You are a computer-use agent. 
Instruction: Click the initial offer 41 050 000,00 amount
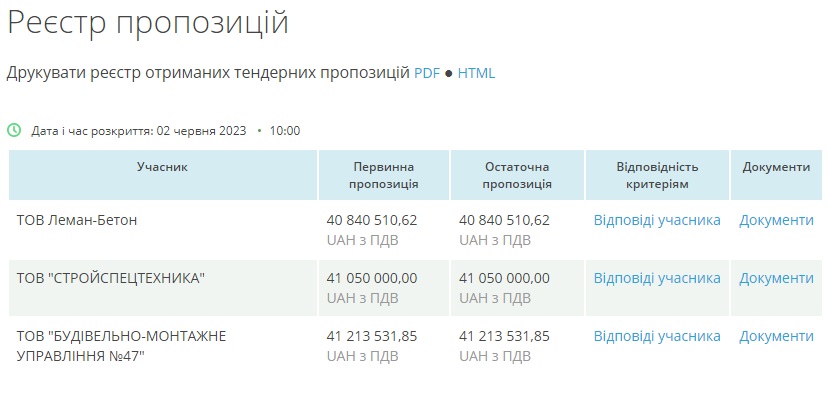point(372,278)
